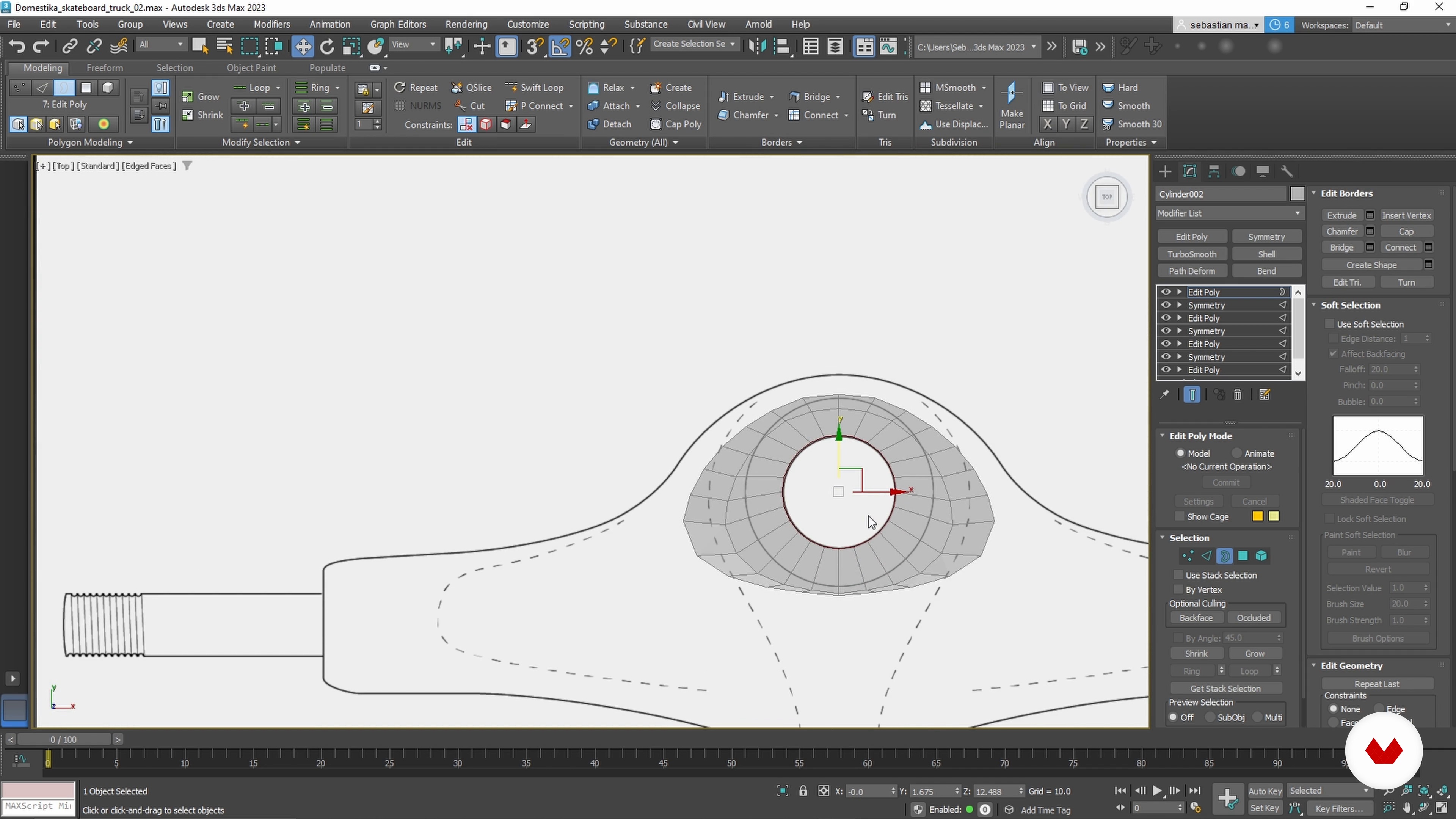Click the Pin Stack icon

pyautogui.click(x=1164, y=395)
